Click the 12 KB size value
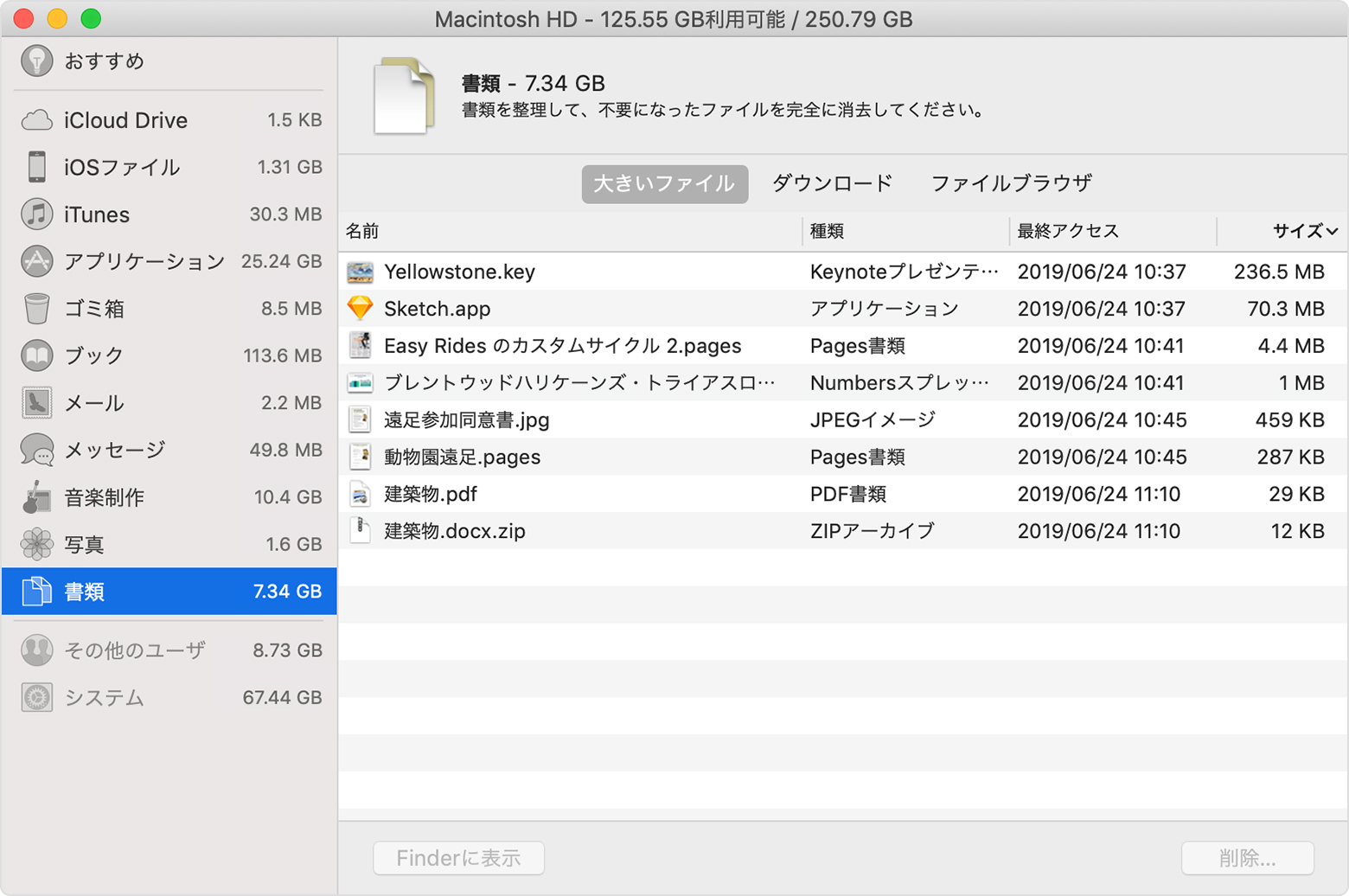 click(1297, 531)
